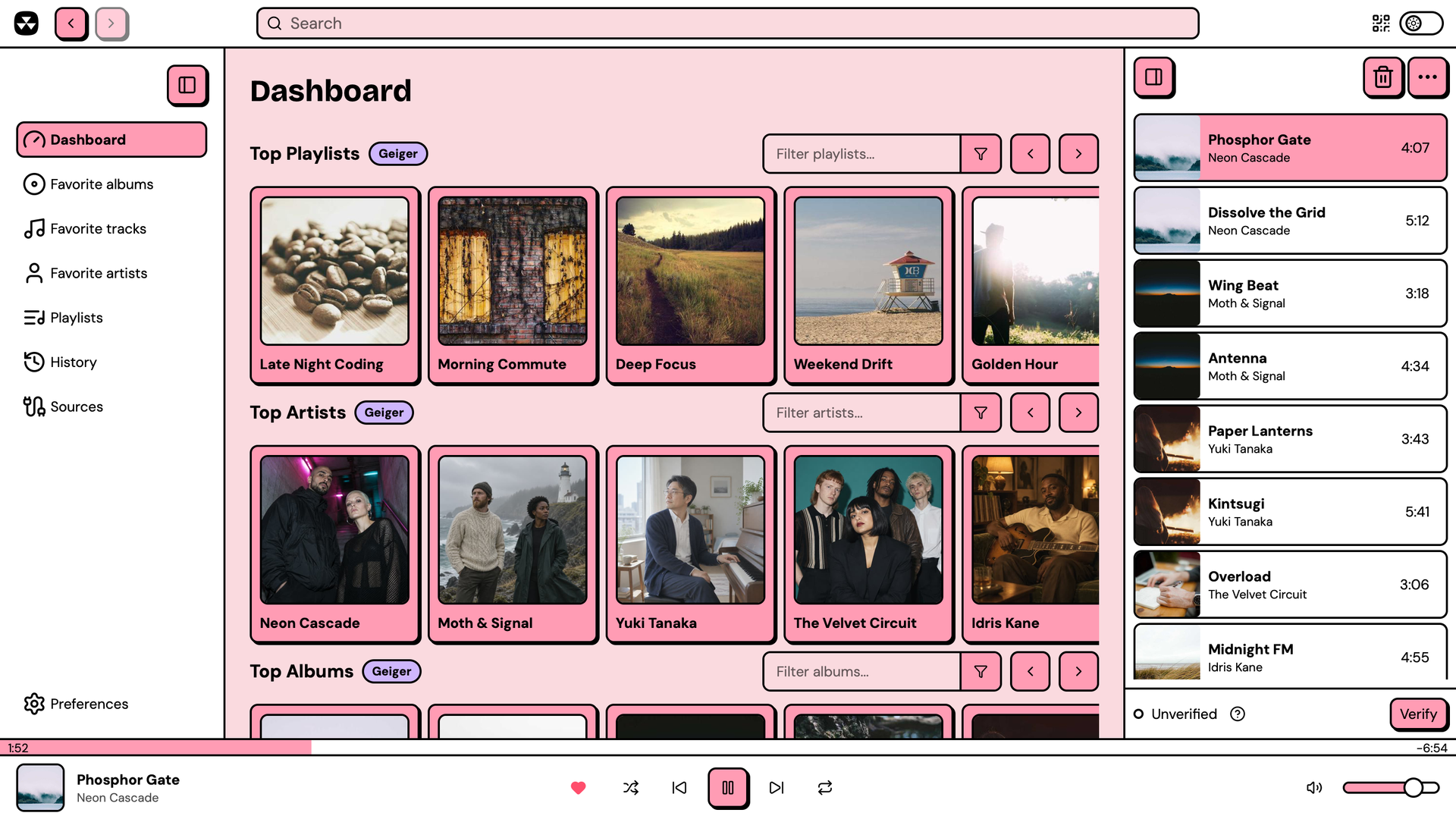Pause the current track
The width and height of the screenshot is (1456, 819).
728,788
